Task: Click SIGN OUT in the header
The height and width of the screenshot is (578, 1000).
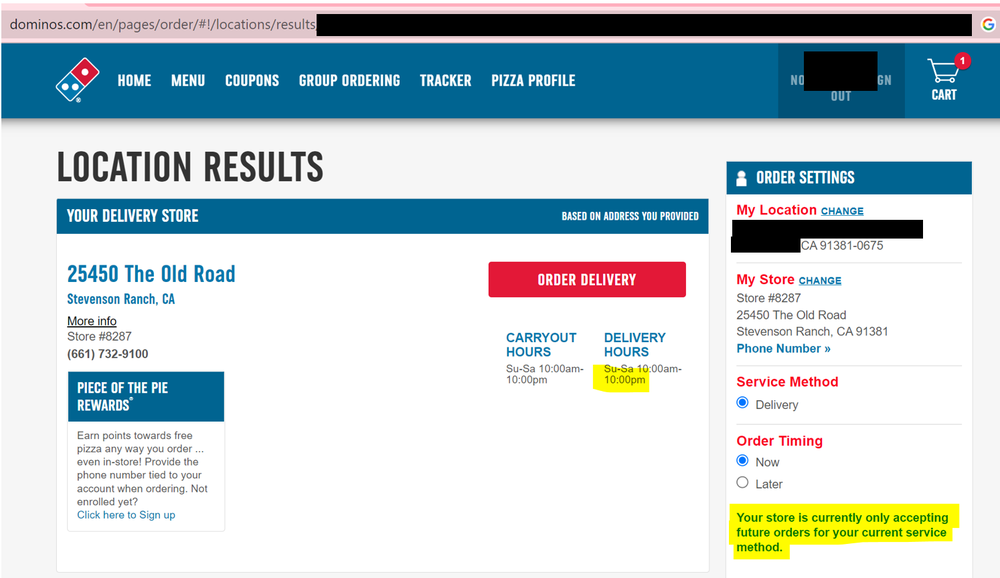Action: tap(841, 88)
